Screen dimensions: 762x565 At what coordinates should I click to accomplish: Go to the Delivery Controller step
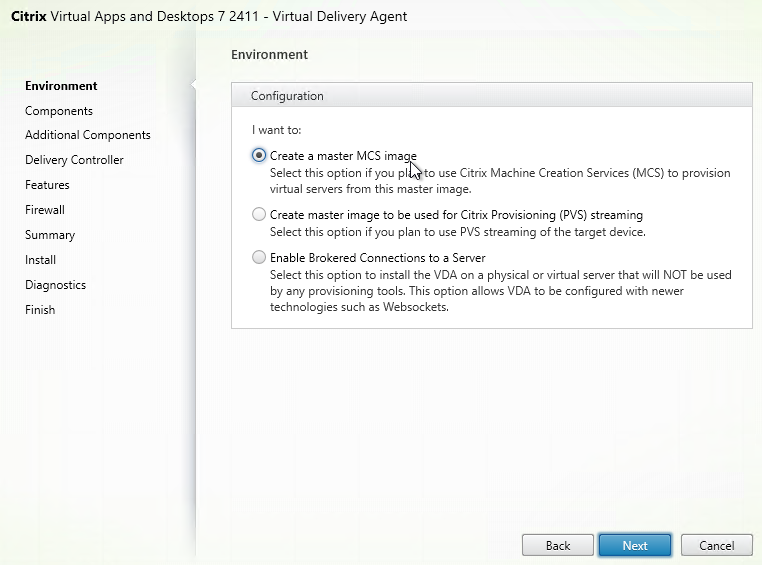tap(74, 160)
